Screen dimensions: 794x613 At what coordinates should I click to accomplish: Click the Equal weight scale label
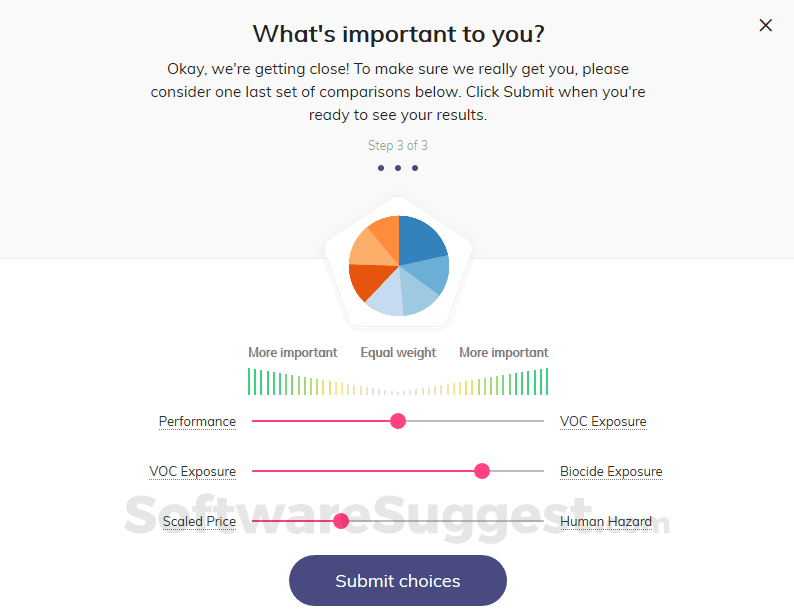[x=398, y=352]
